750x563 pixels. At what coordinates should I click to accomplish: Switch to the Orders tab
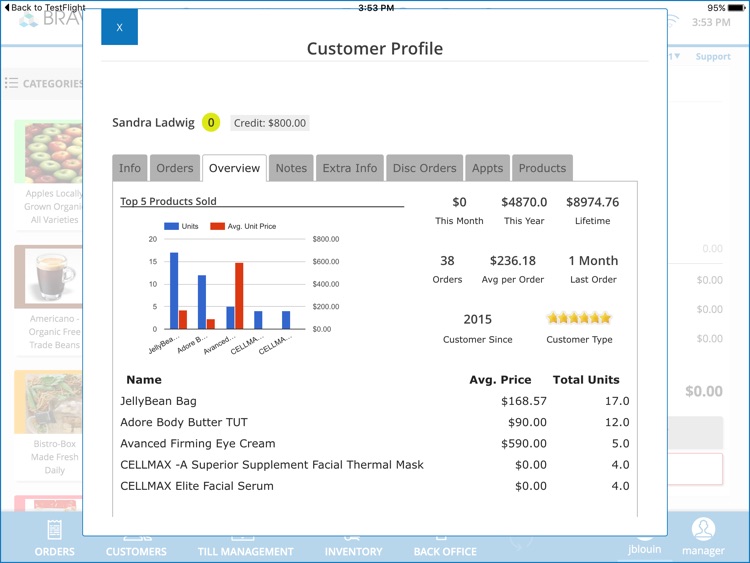pos(175,168)
